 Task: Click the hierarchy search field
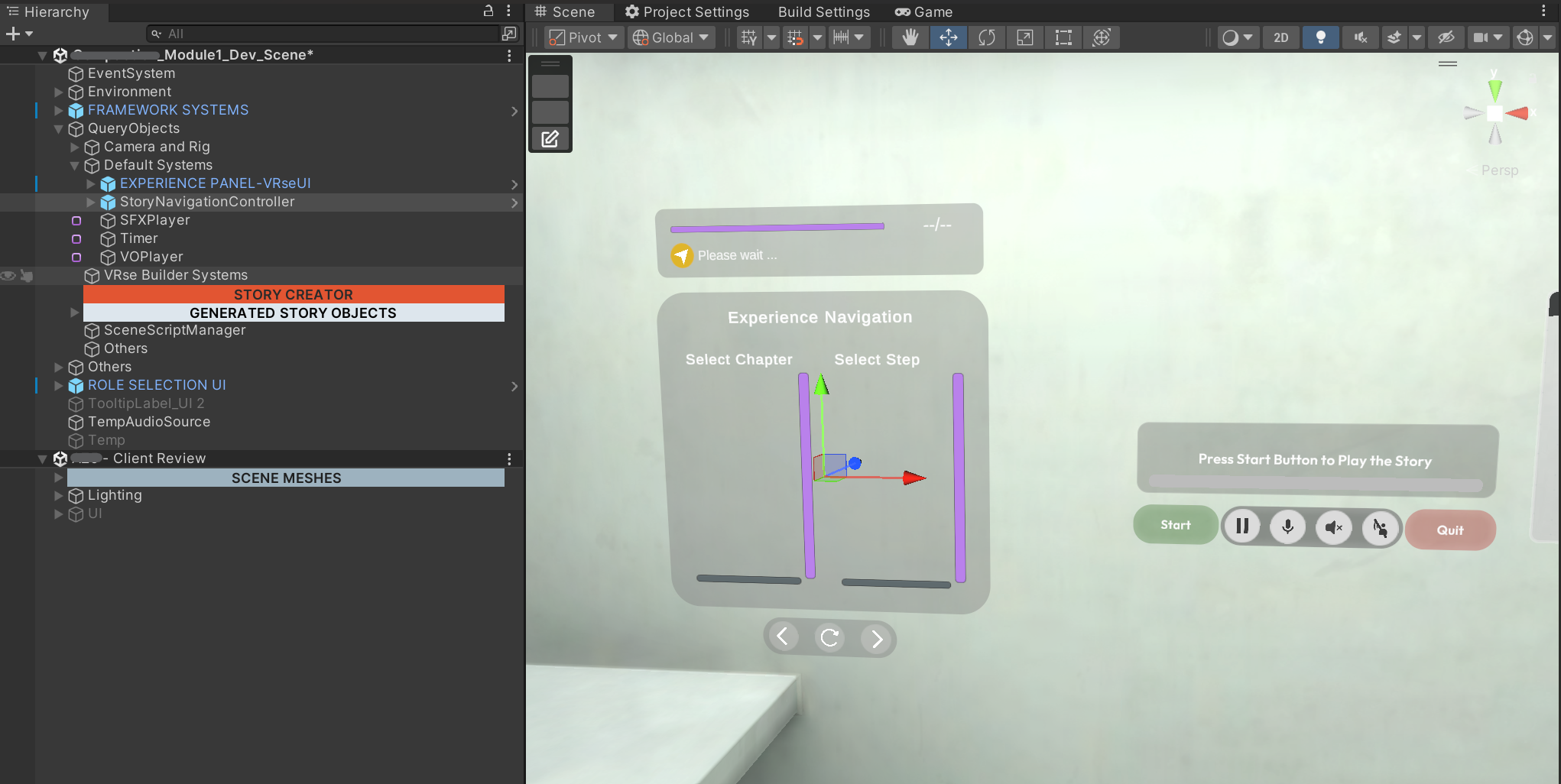pyautogui.click(x=321, y=33)
